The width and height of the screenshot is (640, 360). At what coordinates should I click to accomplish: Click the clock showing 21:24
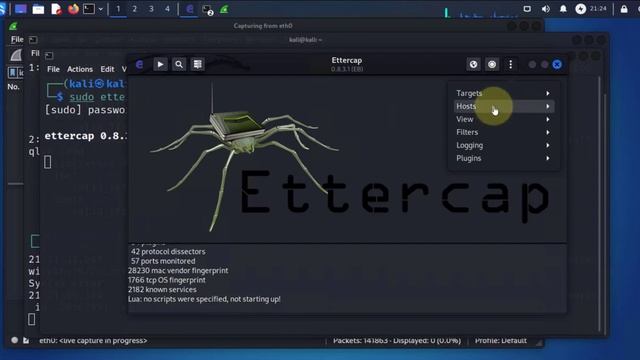[x=598, y=9]
